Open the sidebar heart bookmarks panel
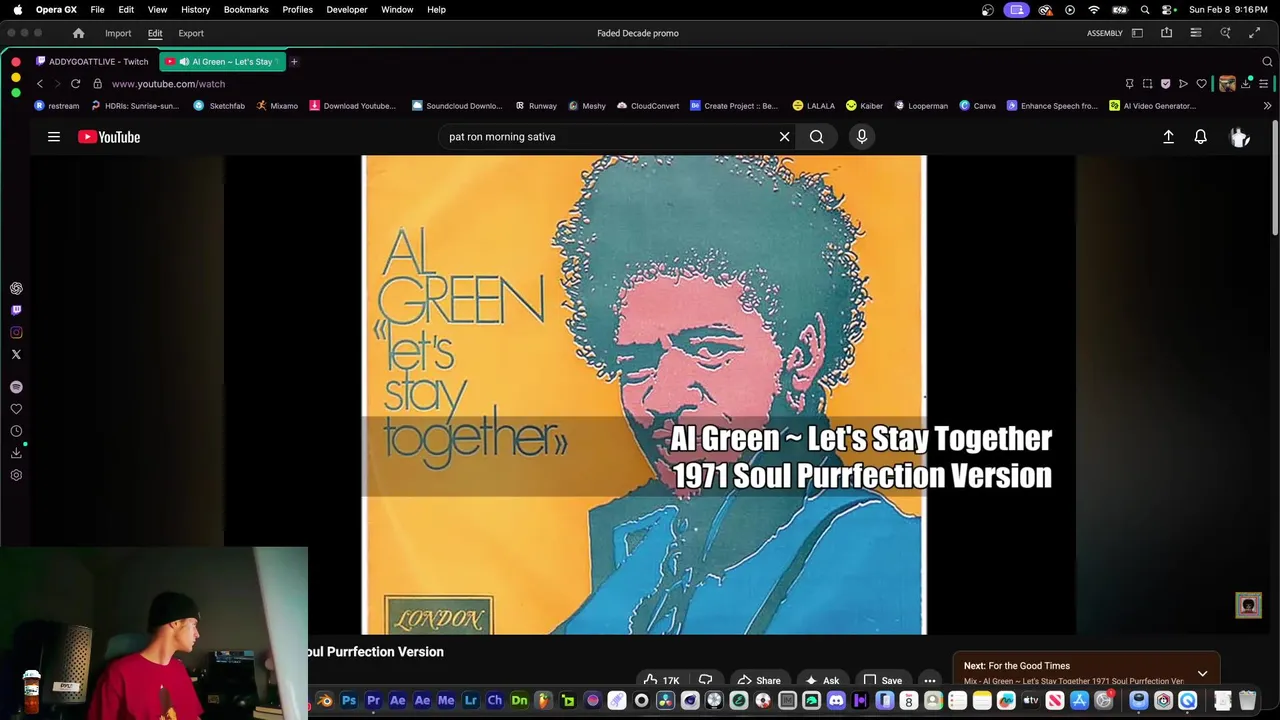The width and height of the screenshot is (1280, 720). point(16,409)
